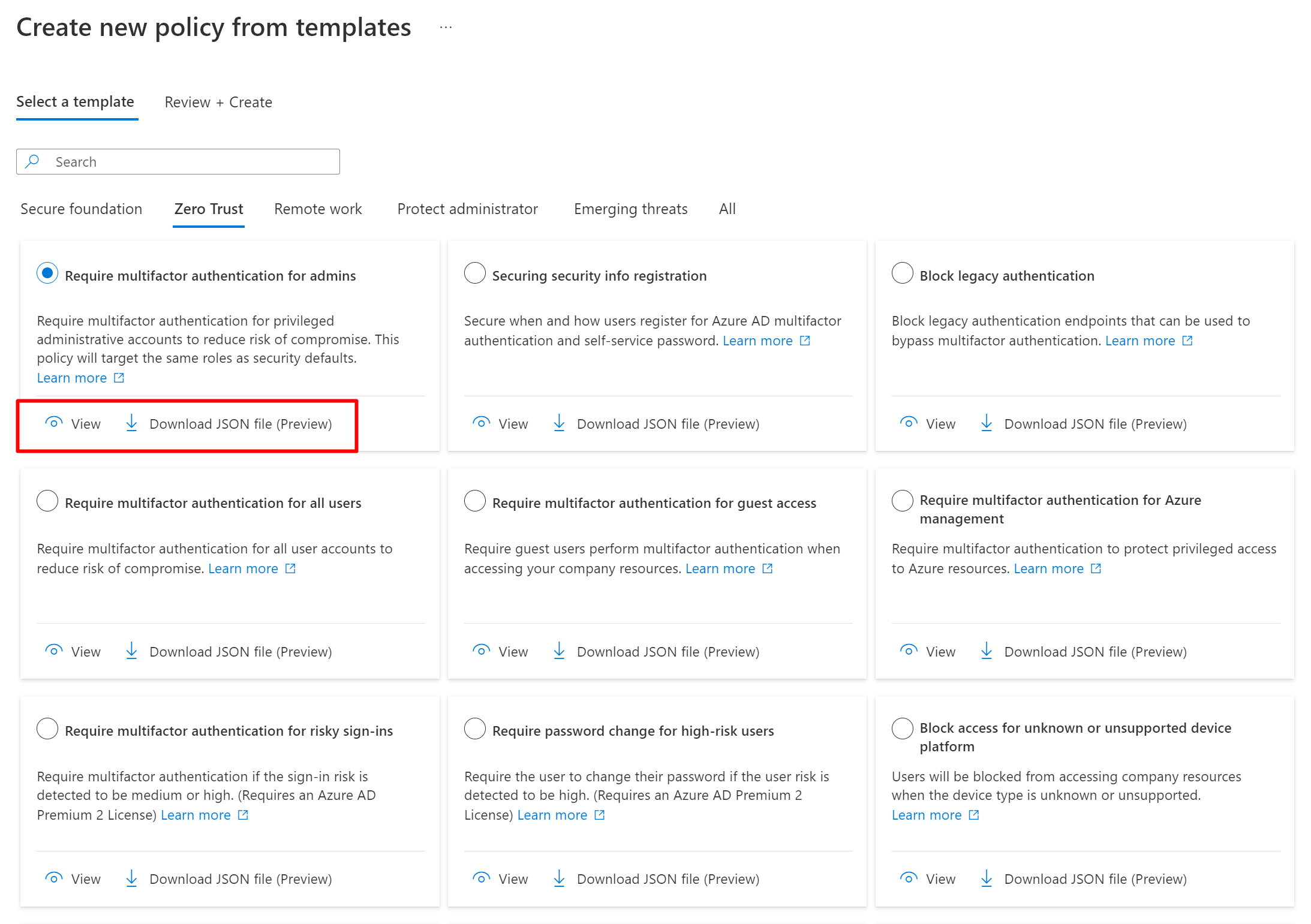Select Block legacy authentication radio button
Image resolution: width=1311 pixels, height=924 pixels.
pyautogui.click(x=902, y=273)
